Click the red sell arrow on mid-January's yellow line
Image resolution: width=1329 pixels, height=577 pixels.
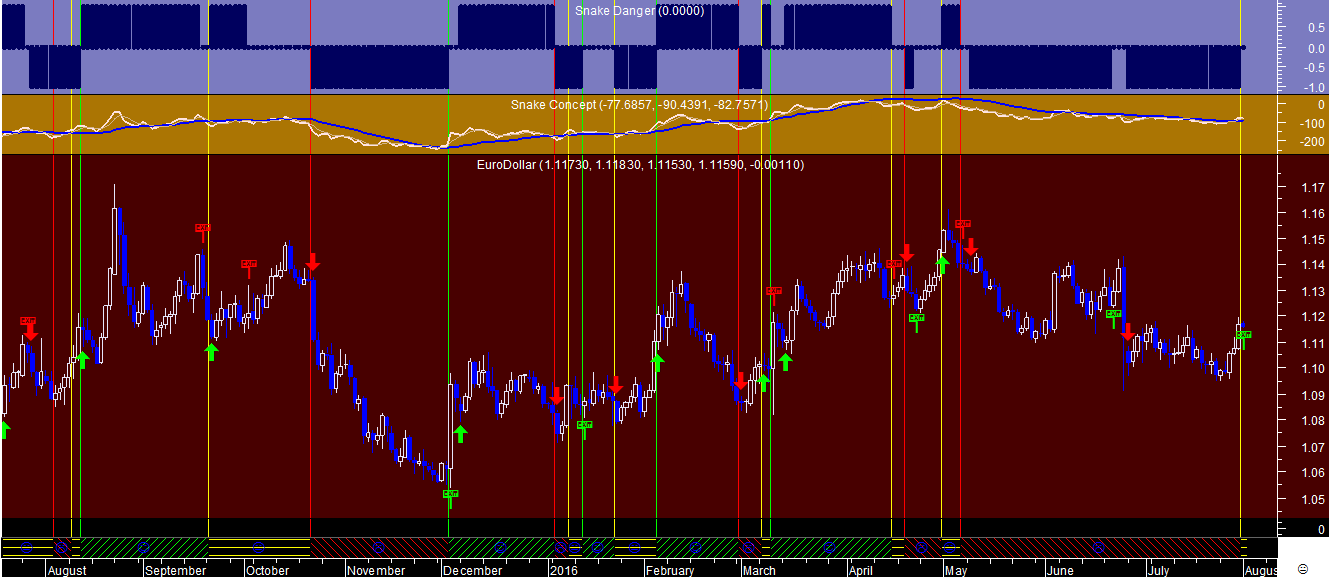pyautogui.click(x=615, y=385)
